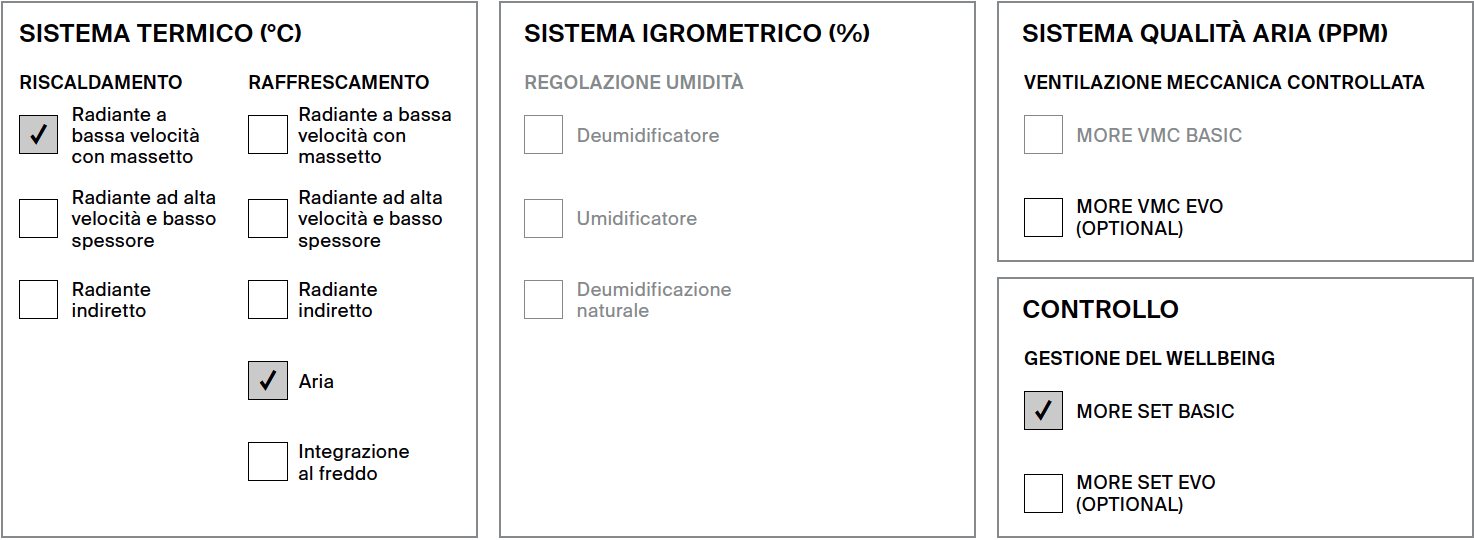The height and width of the screenshot is (540, 1474).
Task: Uncheck the MORE SET BASIC checkbox
Action: (x=1043, y=411)
